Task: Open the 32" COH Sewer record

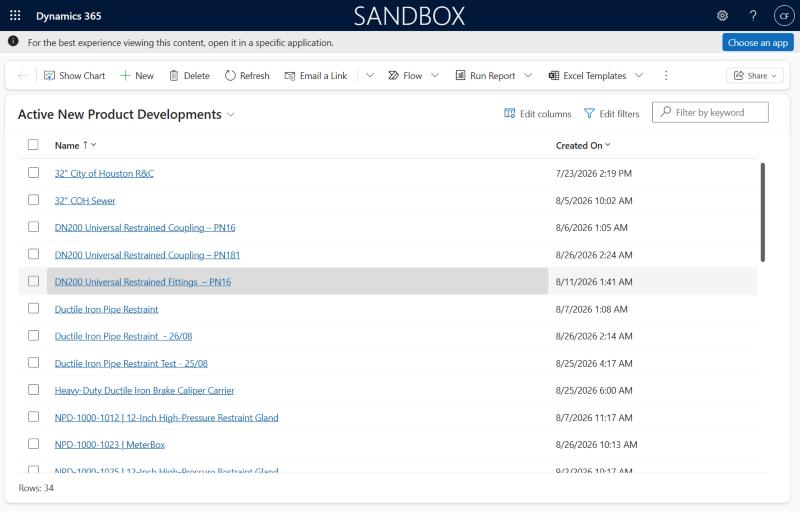Action: pyautogui.click(x=85, y=201)
